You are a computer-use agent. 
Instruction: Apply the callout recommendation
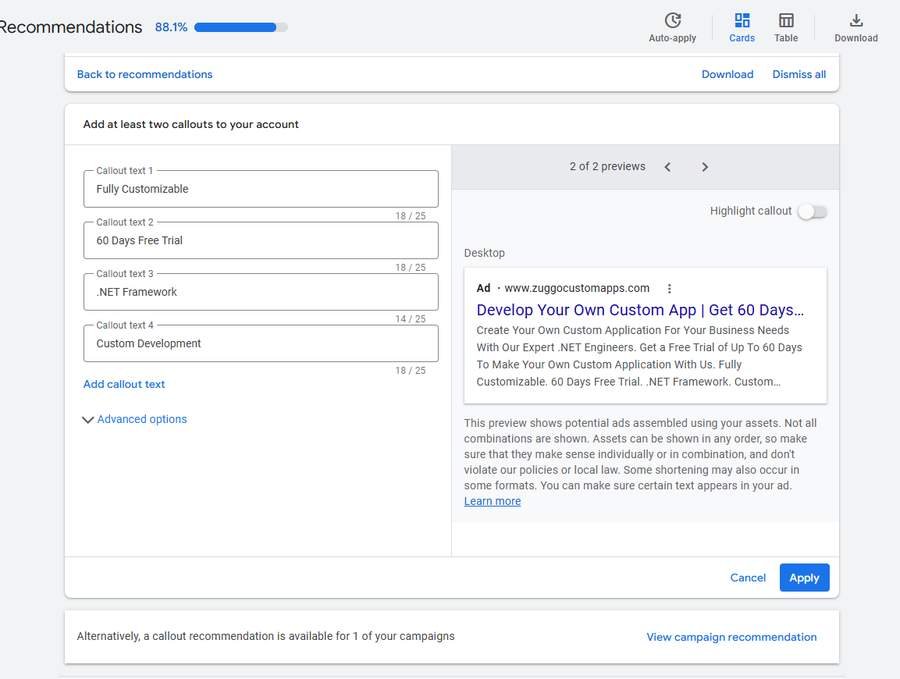804,577
